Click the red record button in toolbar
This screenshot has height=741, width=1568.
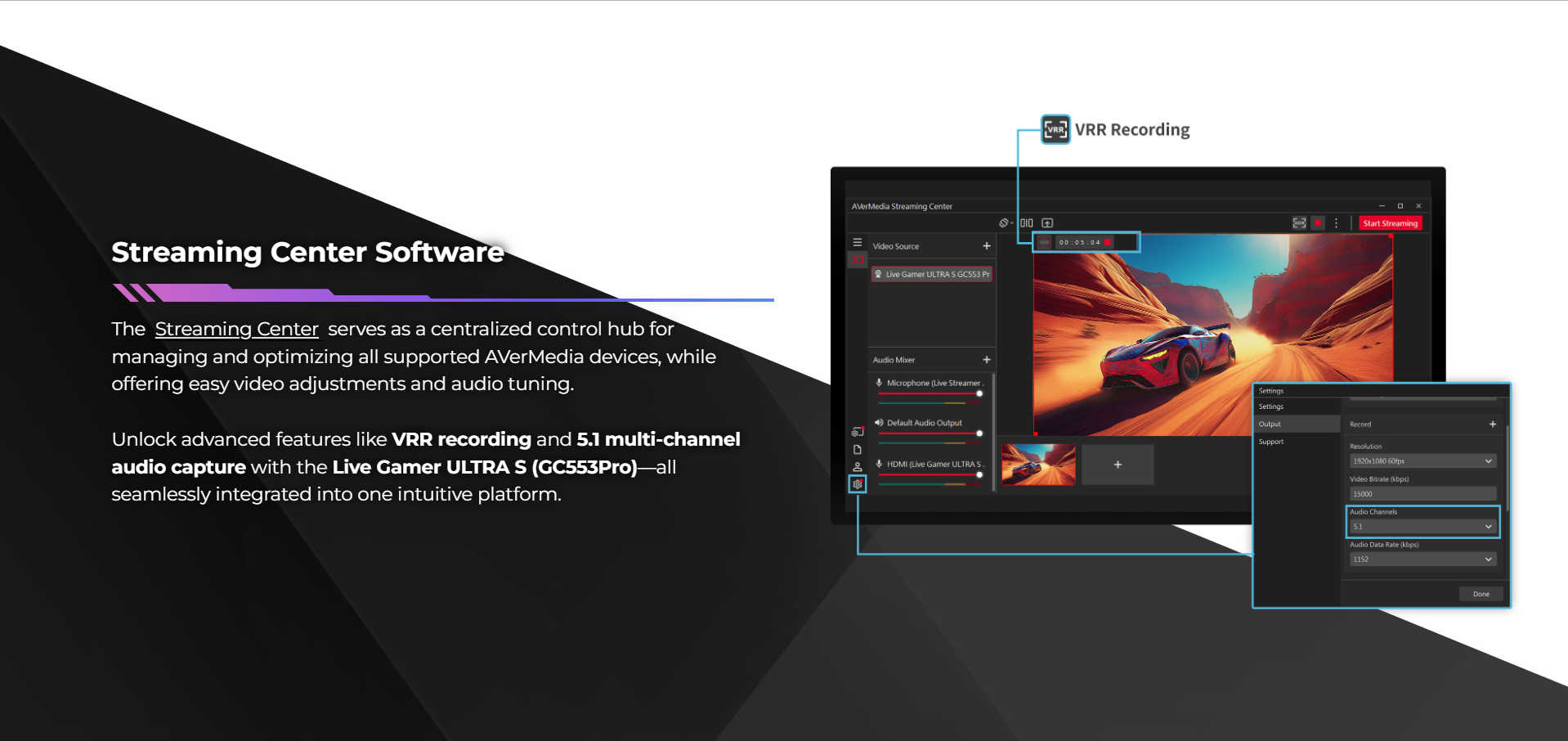tap(1318, 223)
